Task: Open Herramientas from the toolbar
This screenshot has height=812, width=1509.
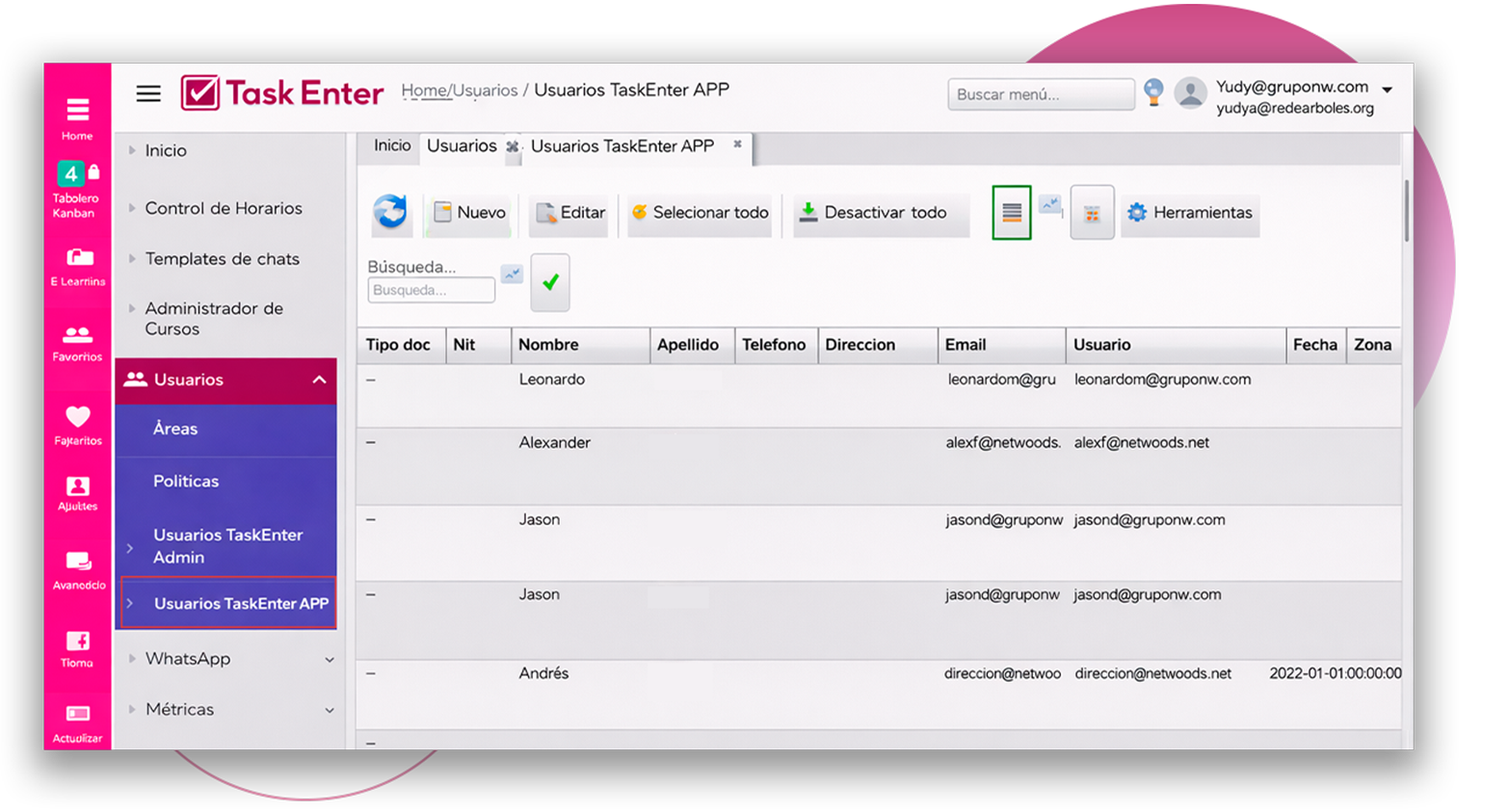Action: (1190, 213)
